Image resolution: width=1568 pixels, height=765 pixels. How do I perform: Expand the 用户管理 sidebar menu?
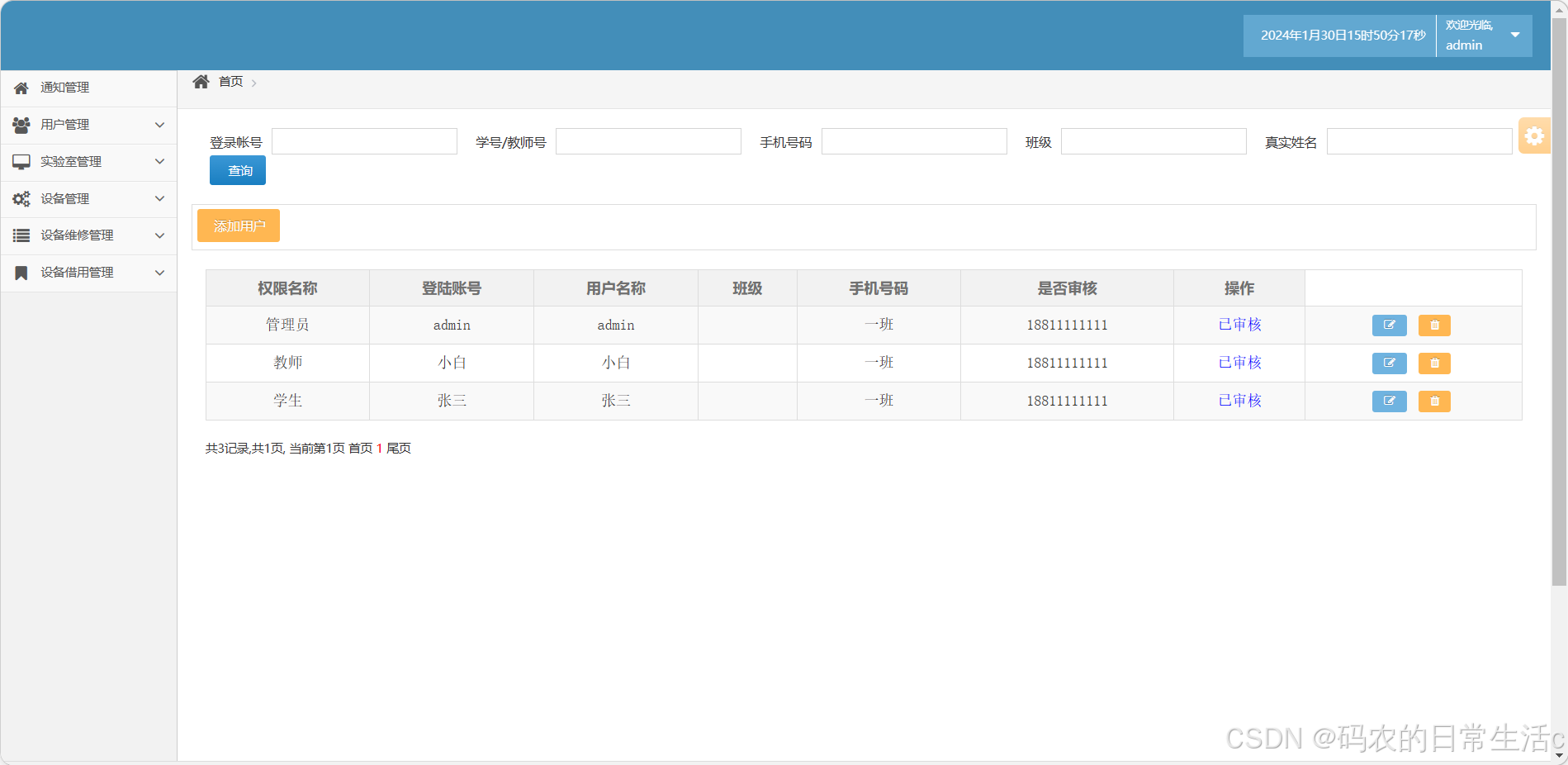point(159,125)
